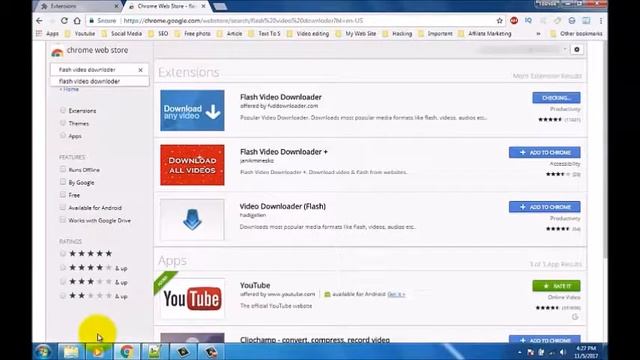Enable Available for Android checkbox

point(63,207)
